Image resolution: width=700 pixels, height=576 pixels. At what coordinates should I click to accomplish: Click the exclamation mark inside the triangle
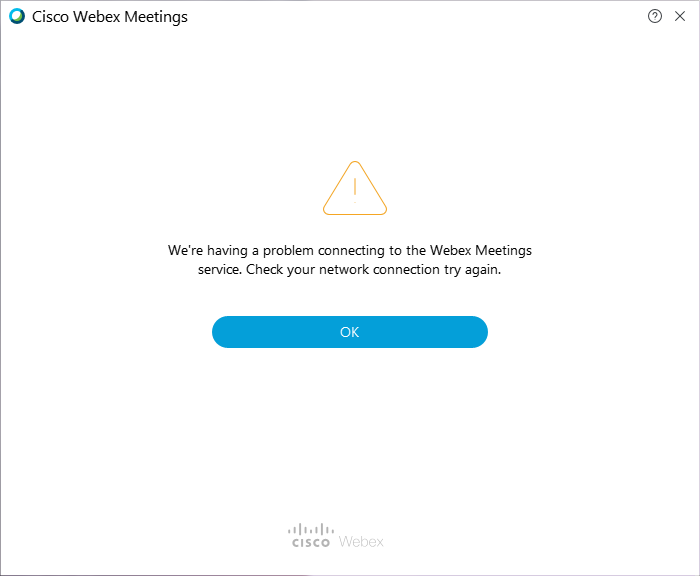pos(355,190)
